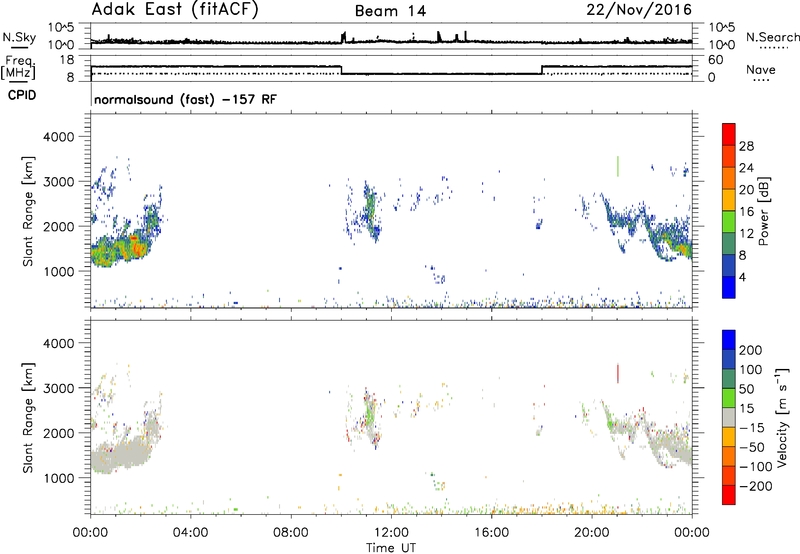Click the Power panel 'Slant Range [km]' label
The width and height of the screenshot is (800, 554).
(28, 211)
